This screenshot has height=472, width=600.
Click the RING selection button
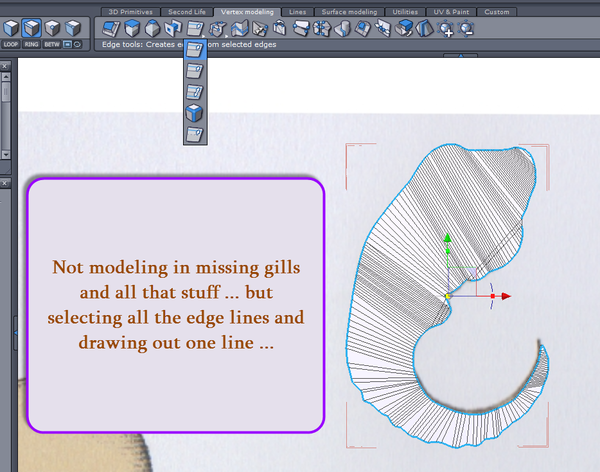(31, 44)
